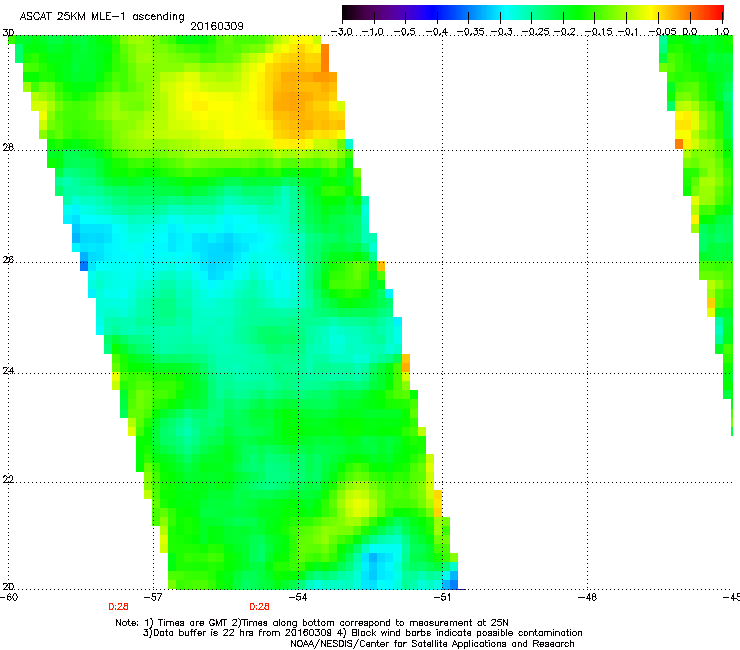740x650 pixels.
Task: Click the -0.2 colorbar label
Action: (x=564, y=32)
